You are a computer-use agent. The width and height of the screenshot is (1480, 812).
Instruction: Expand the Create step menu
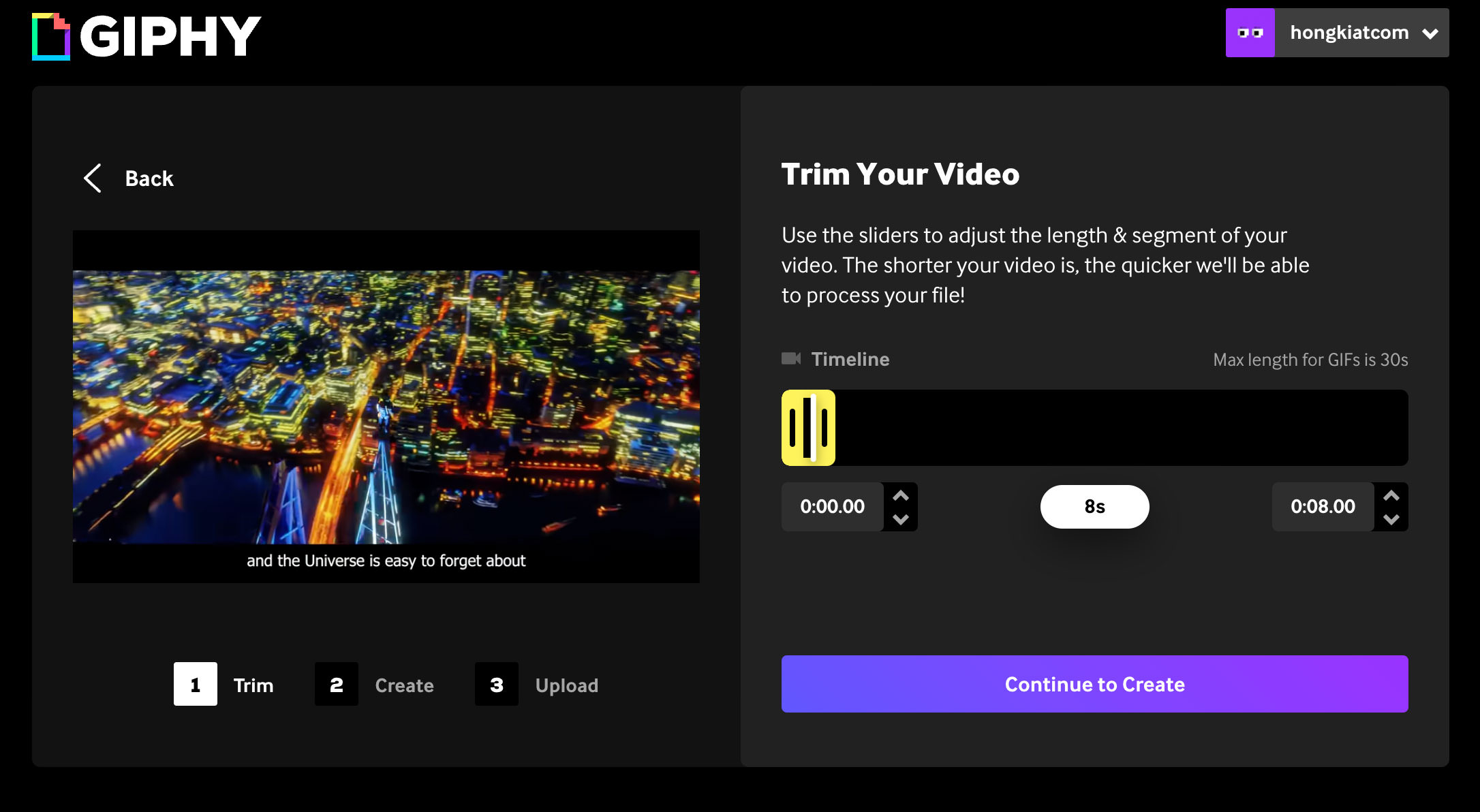point(404,684)
